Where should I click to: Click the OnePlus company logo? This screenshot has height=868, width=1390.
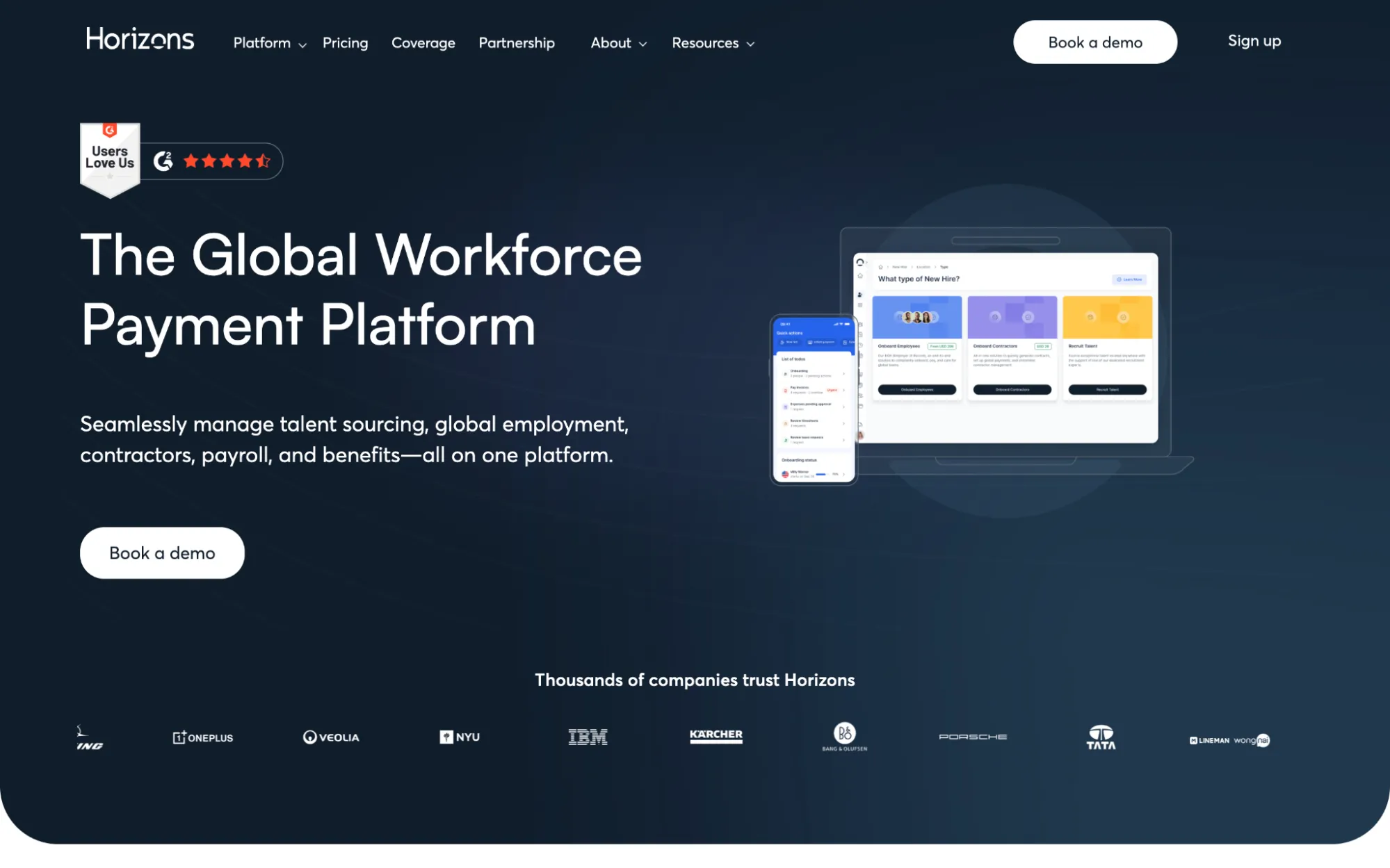(x=203, y=737)
